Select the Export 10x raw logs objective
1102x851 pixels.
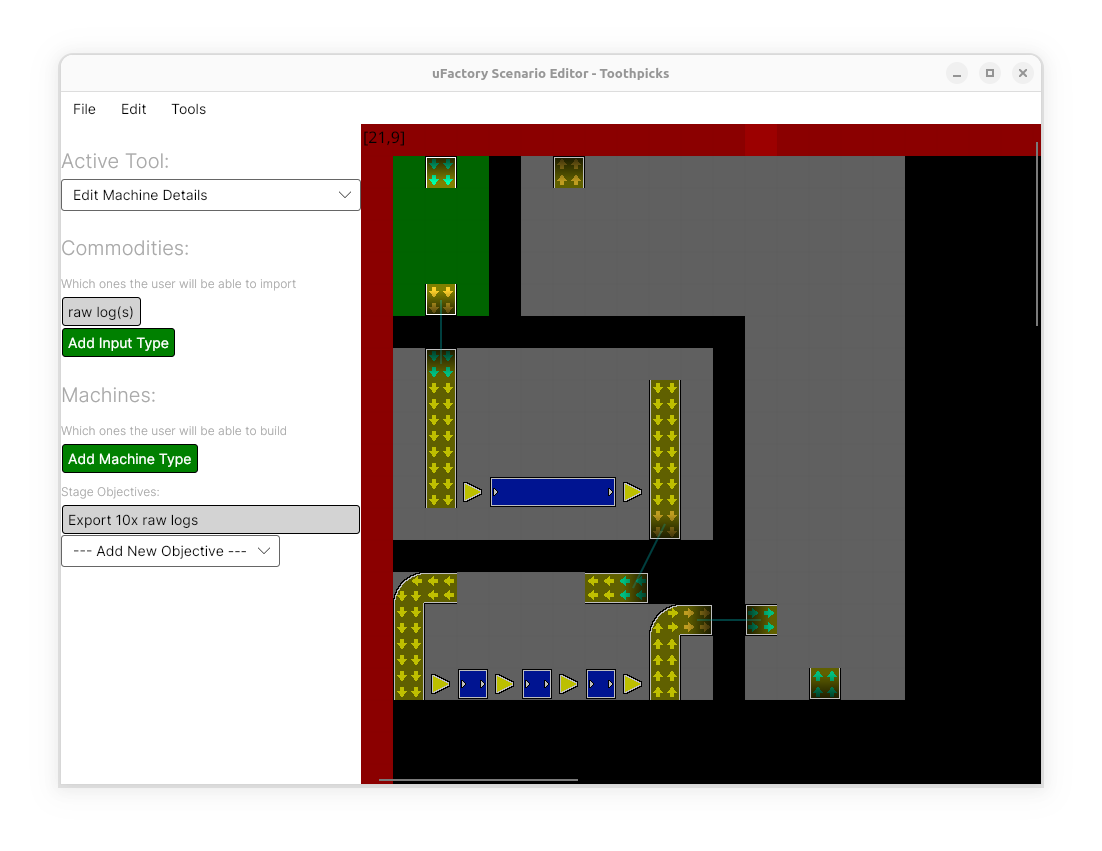(211, 519)
